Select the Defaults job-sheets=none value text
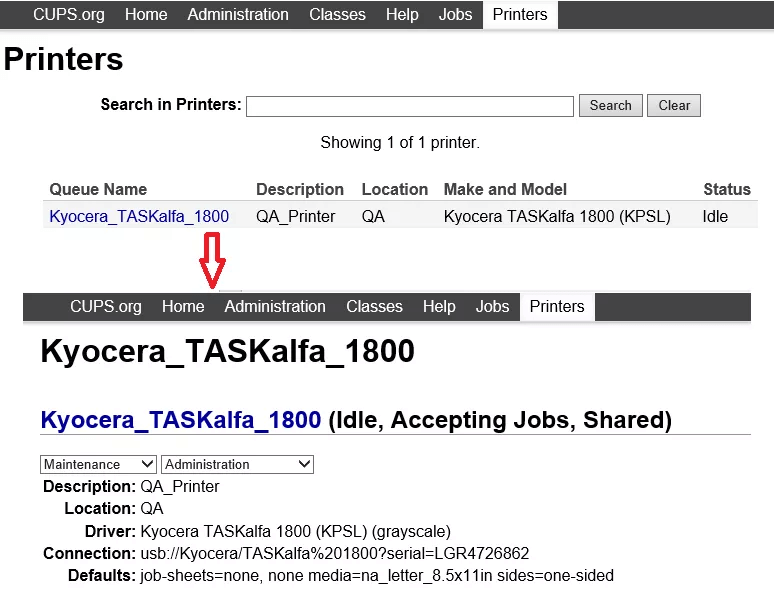This screenshot has height=597, width=774. click(377, 575)
